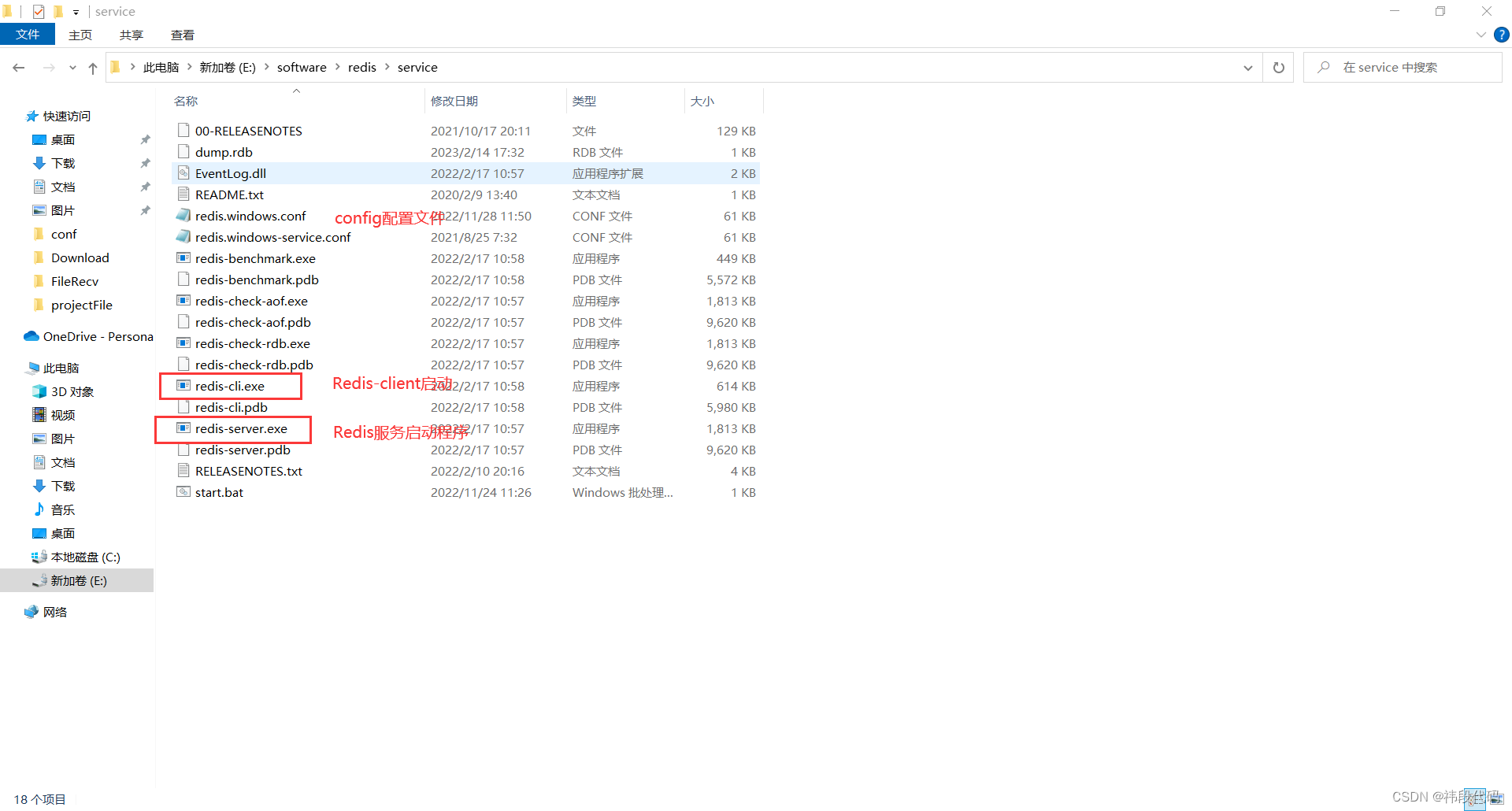Open the Help question mark icon
The image size is (1512, 811).
(x=1502, y=35)
